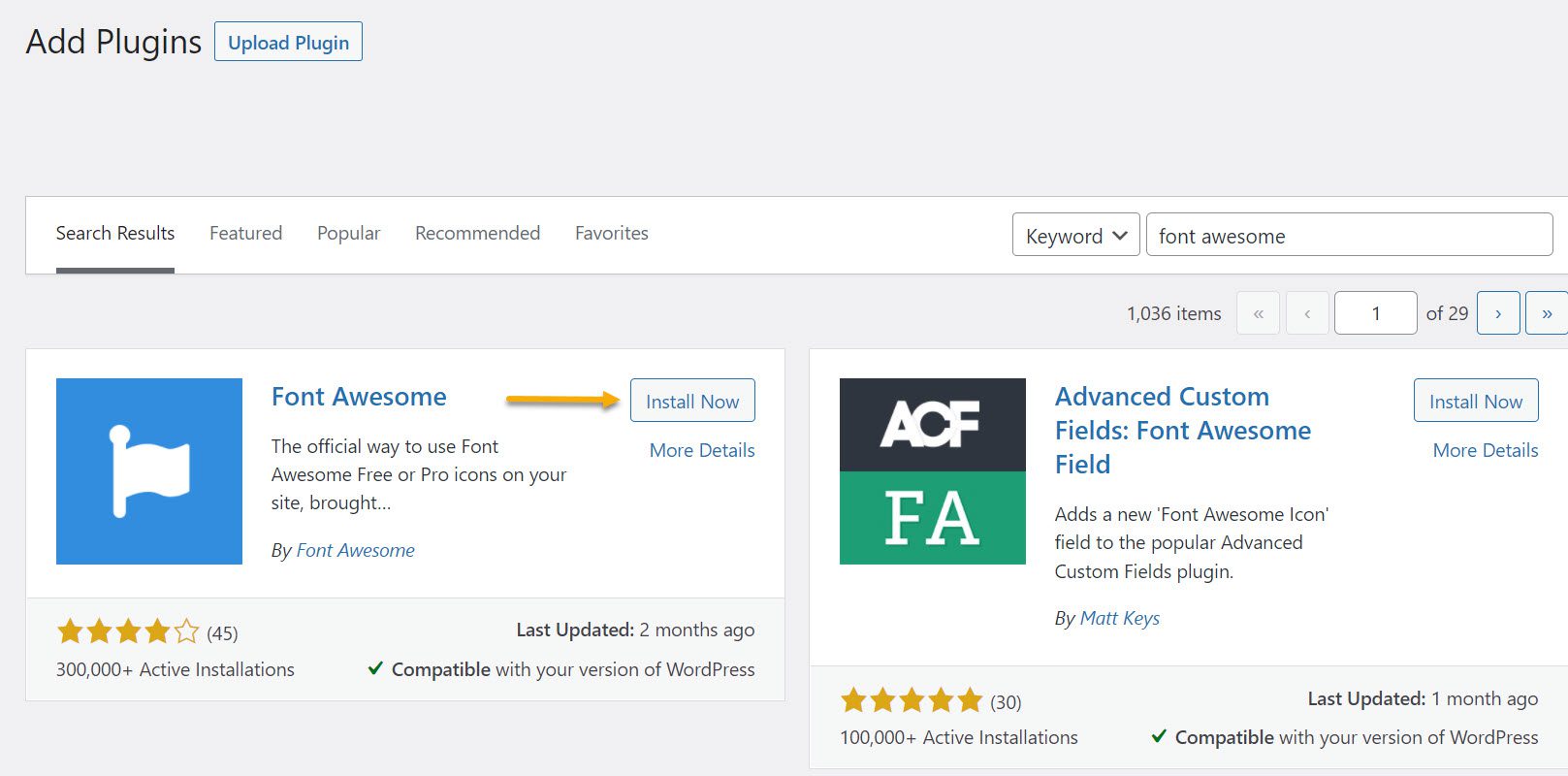The width and height of the screenshot is (1568, 776).
Task: Select the Search Results tab
Action: (x=115, y=233)
